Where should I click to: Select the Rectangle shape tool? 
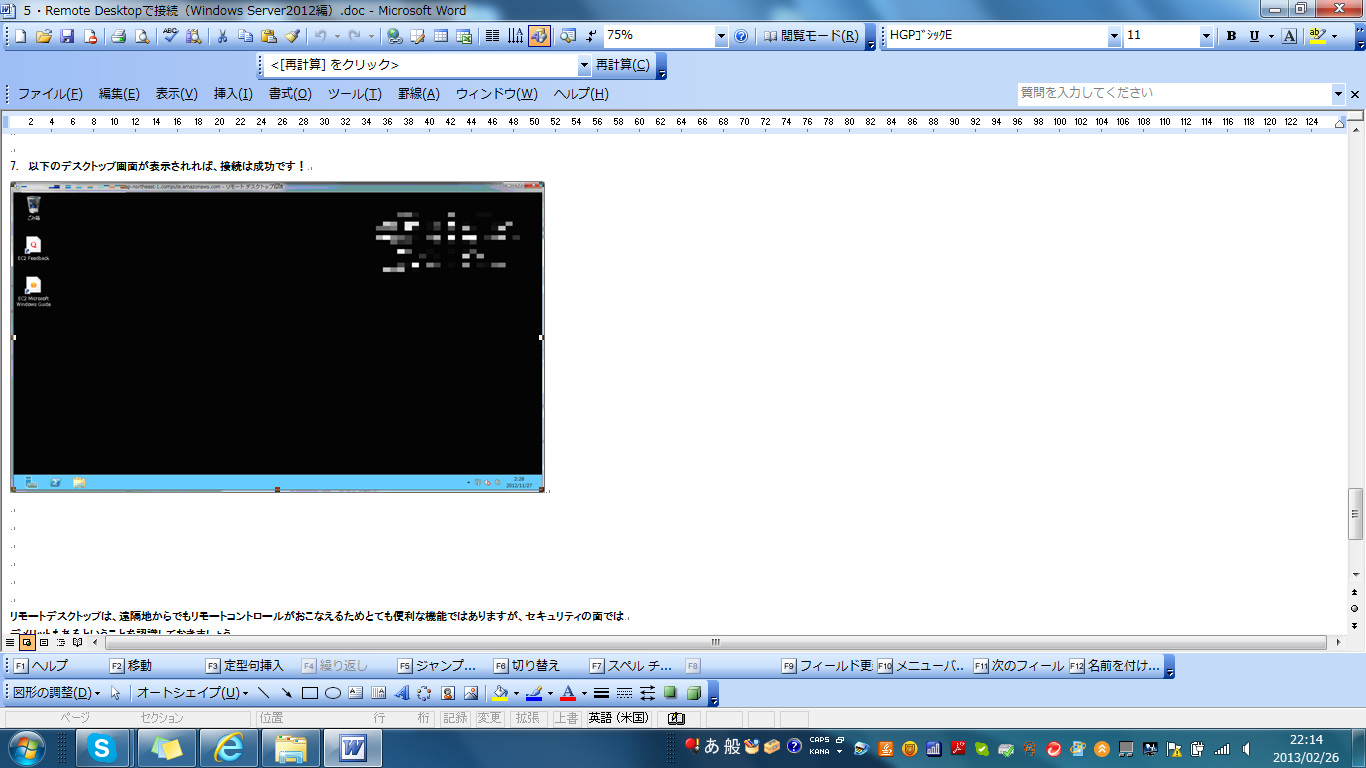tap(310, 693)
